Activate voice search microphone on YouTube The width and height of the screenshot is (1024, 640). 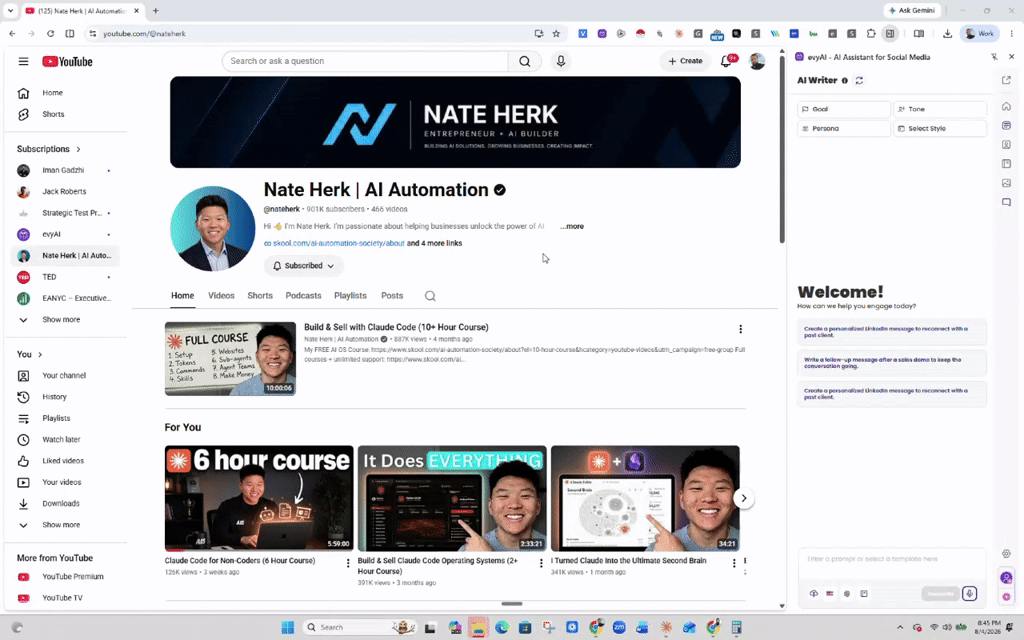[x=560, y=61]
